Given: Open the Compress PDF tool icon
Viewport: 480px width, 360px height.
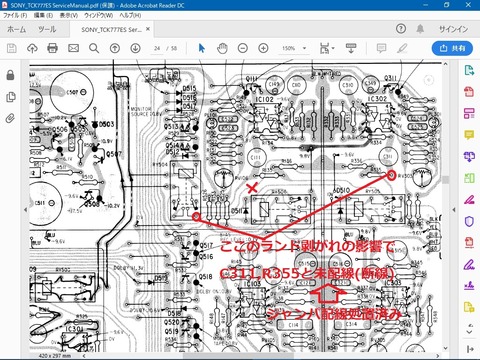Looking at the screenshot, I should tap(469, 242).
